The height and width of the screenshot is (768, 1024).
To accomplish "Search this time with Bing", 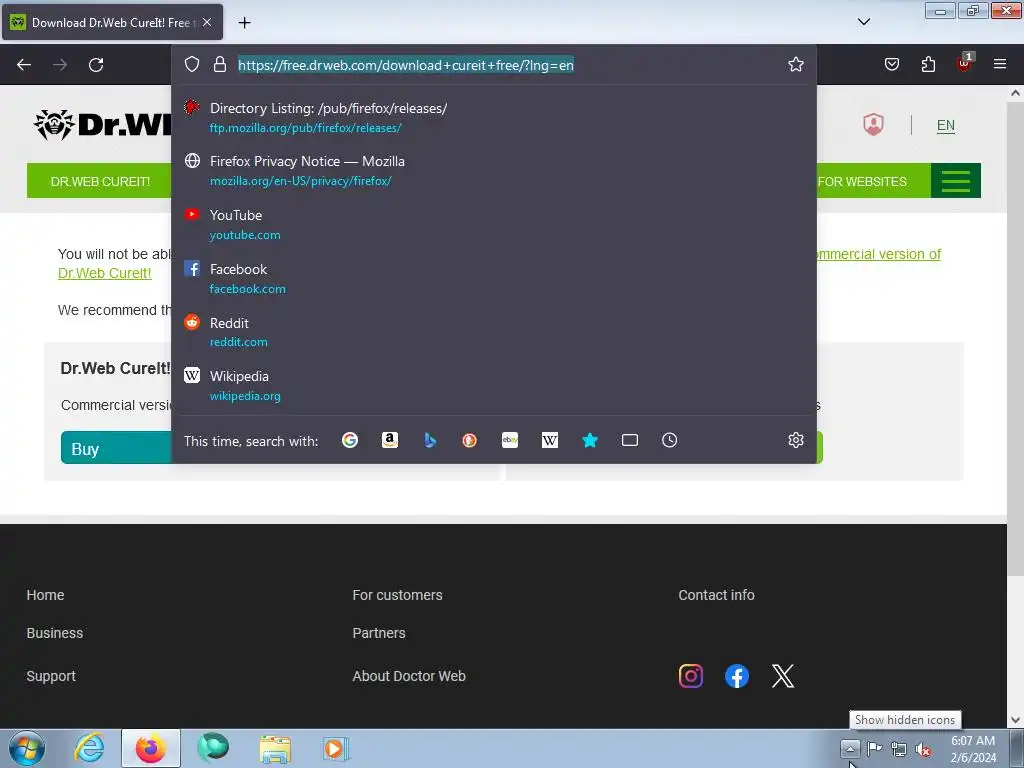I will click(x=430, y=440).
